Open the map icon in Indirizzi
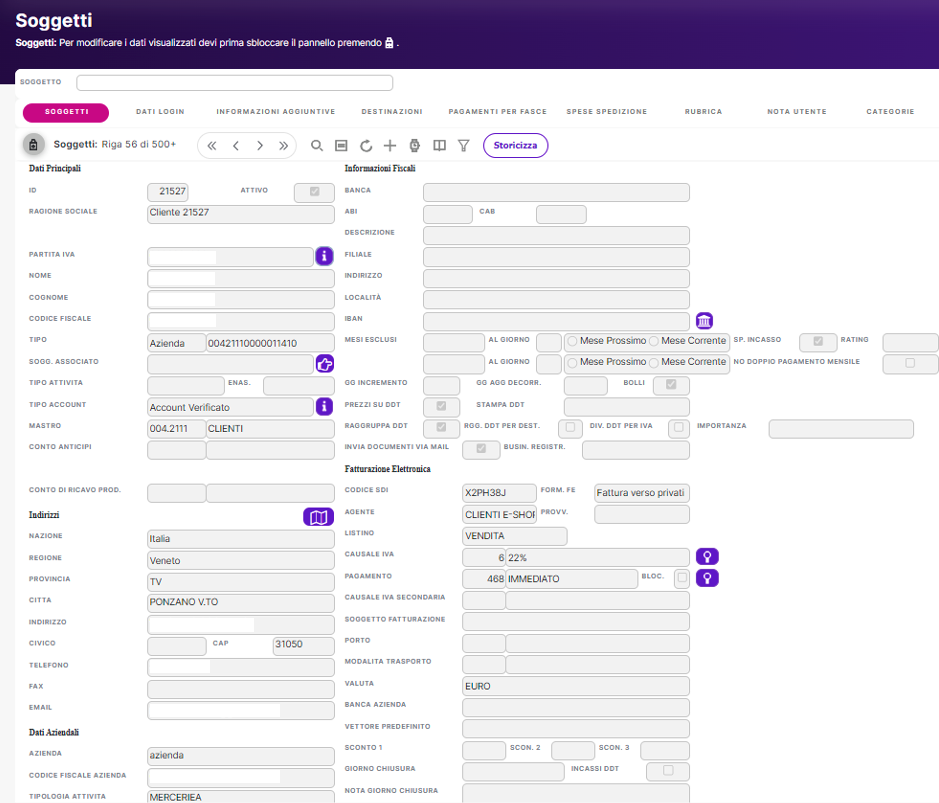 pyautogui.click(x=319, y=517)
